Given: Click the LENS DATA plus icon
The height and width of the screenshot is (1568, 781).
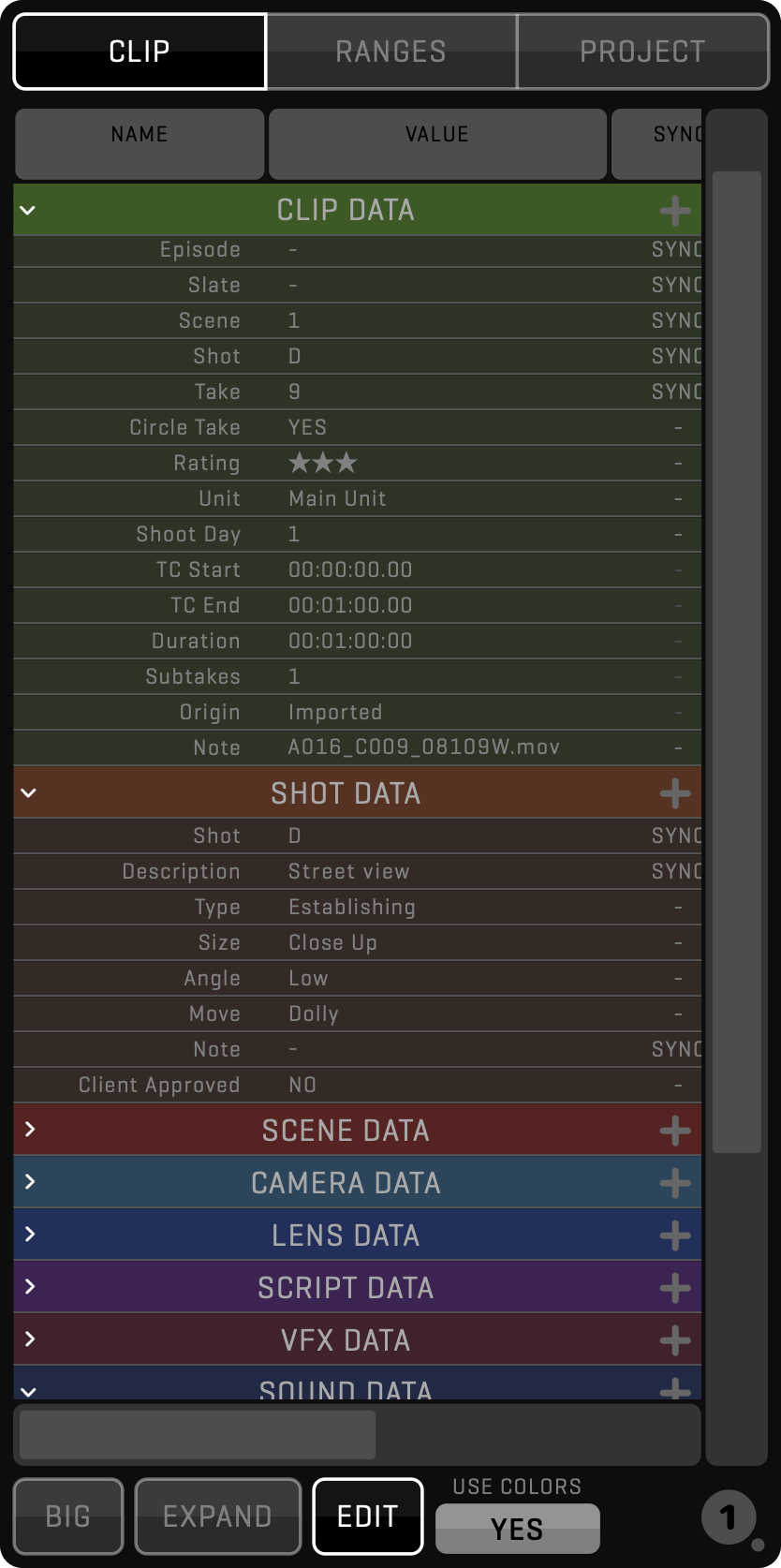Looking at the screenshot, I should pos(674,1236).
